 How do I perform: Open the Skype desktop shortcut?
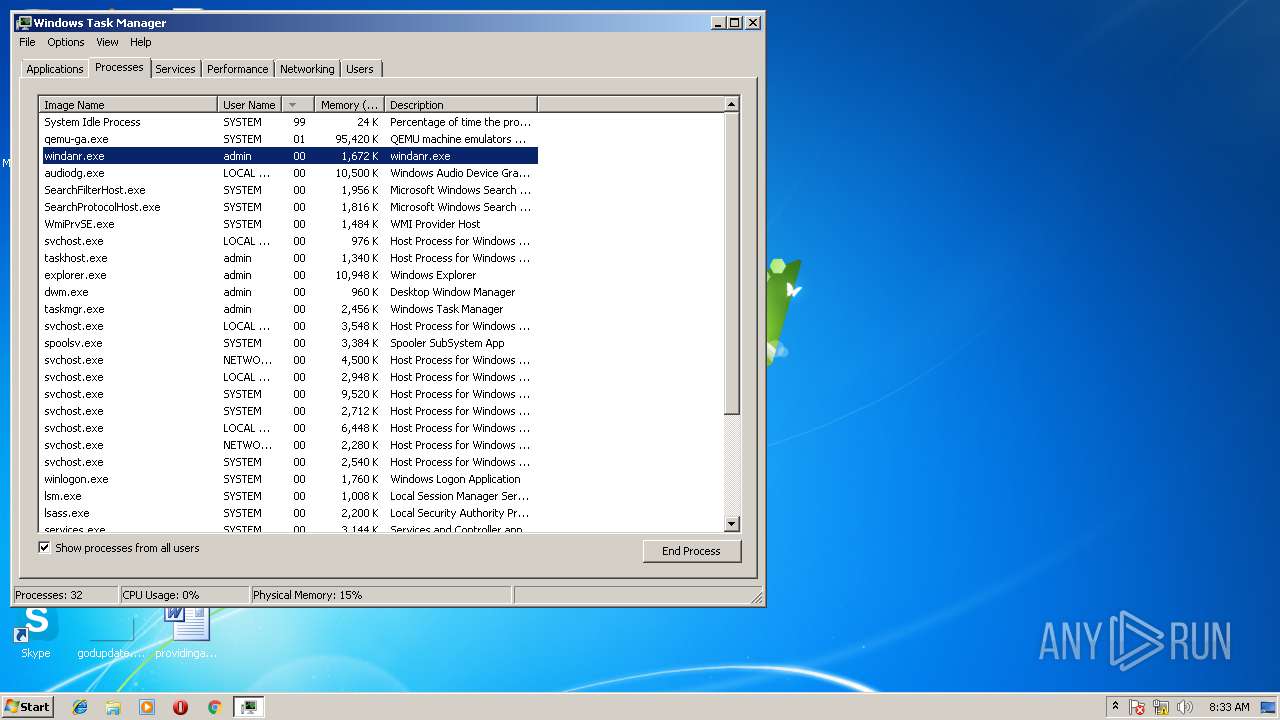click(36, 632)
